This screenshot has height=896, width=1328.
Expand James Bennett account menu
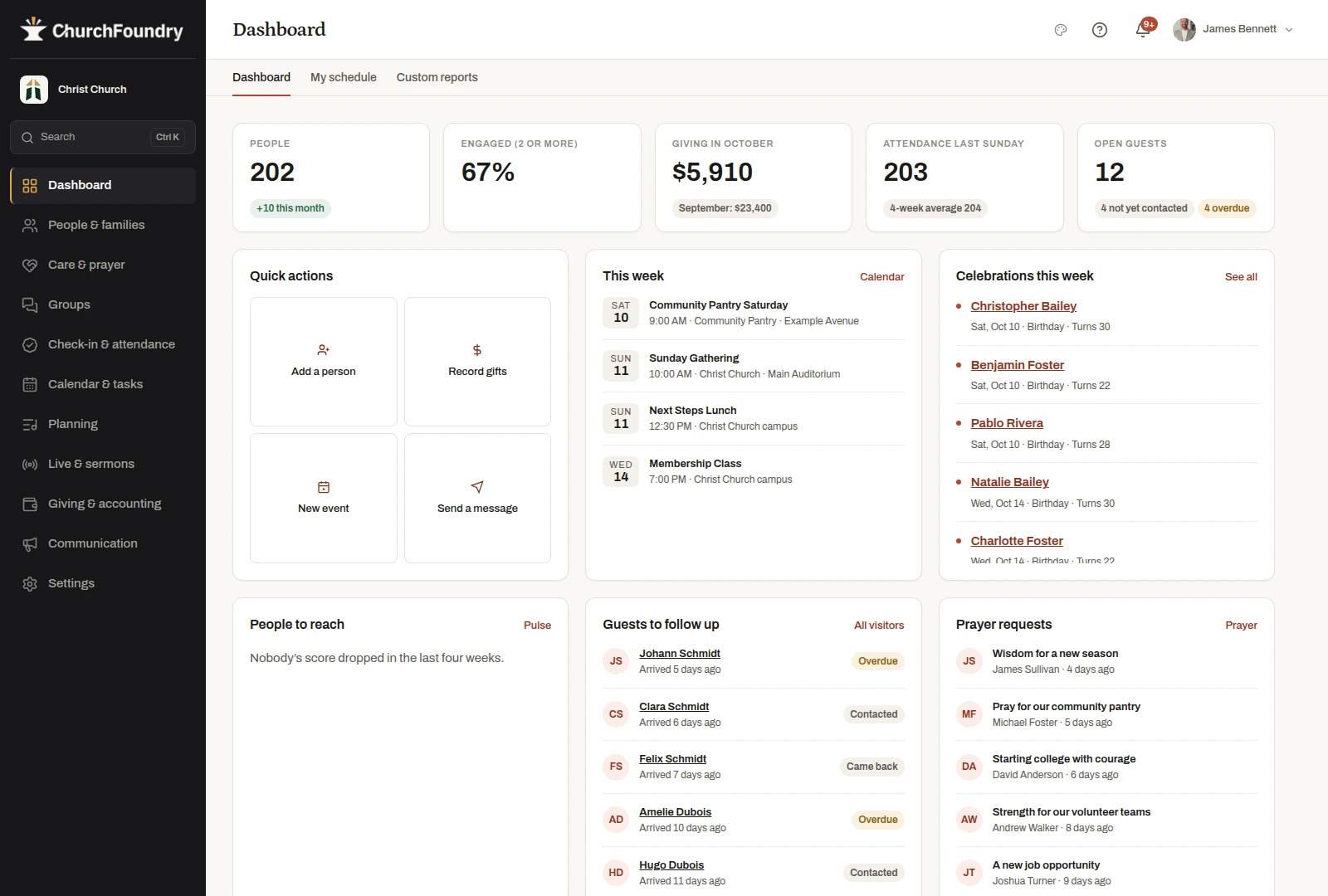pyautogui.click(x=1233, y=30)
